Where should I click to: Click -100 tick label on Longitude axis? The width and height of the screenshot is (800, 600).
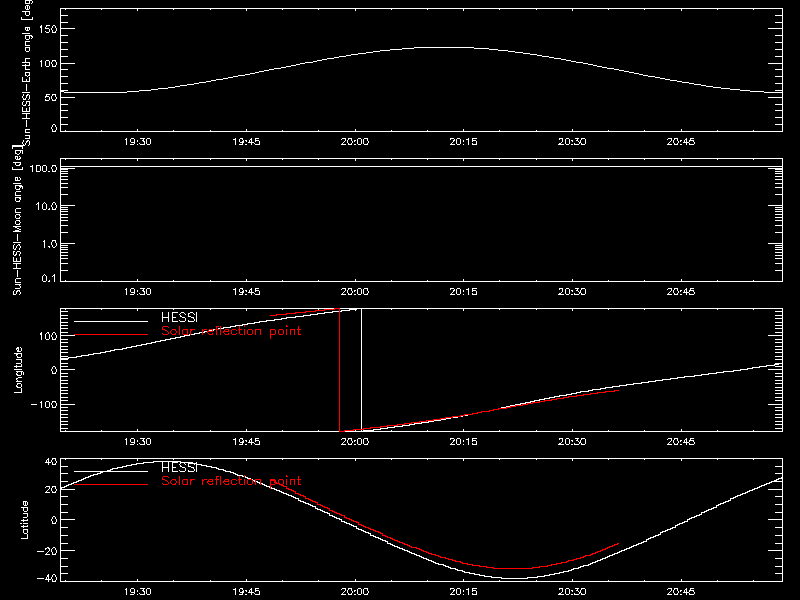pyautogui.click(x=44, y=405)
